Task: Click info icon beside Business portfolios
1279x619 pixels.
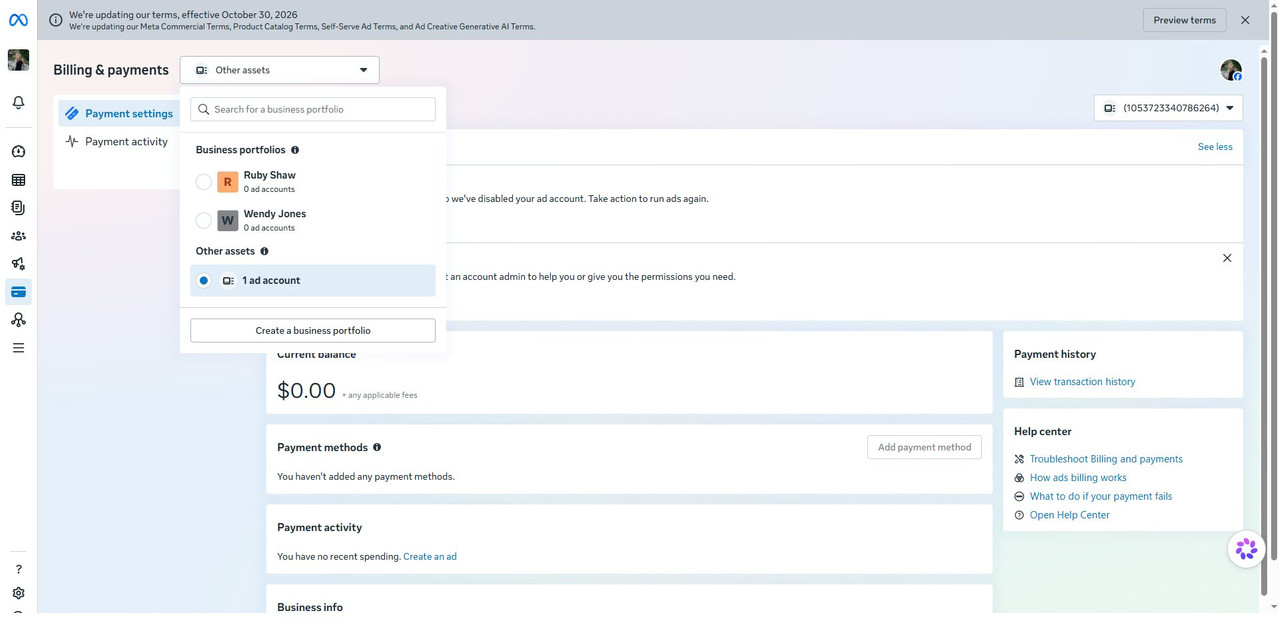Action: 295,150
